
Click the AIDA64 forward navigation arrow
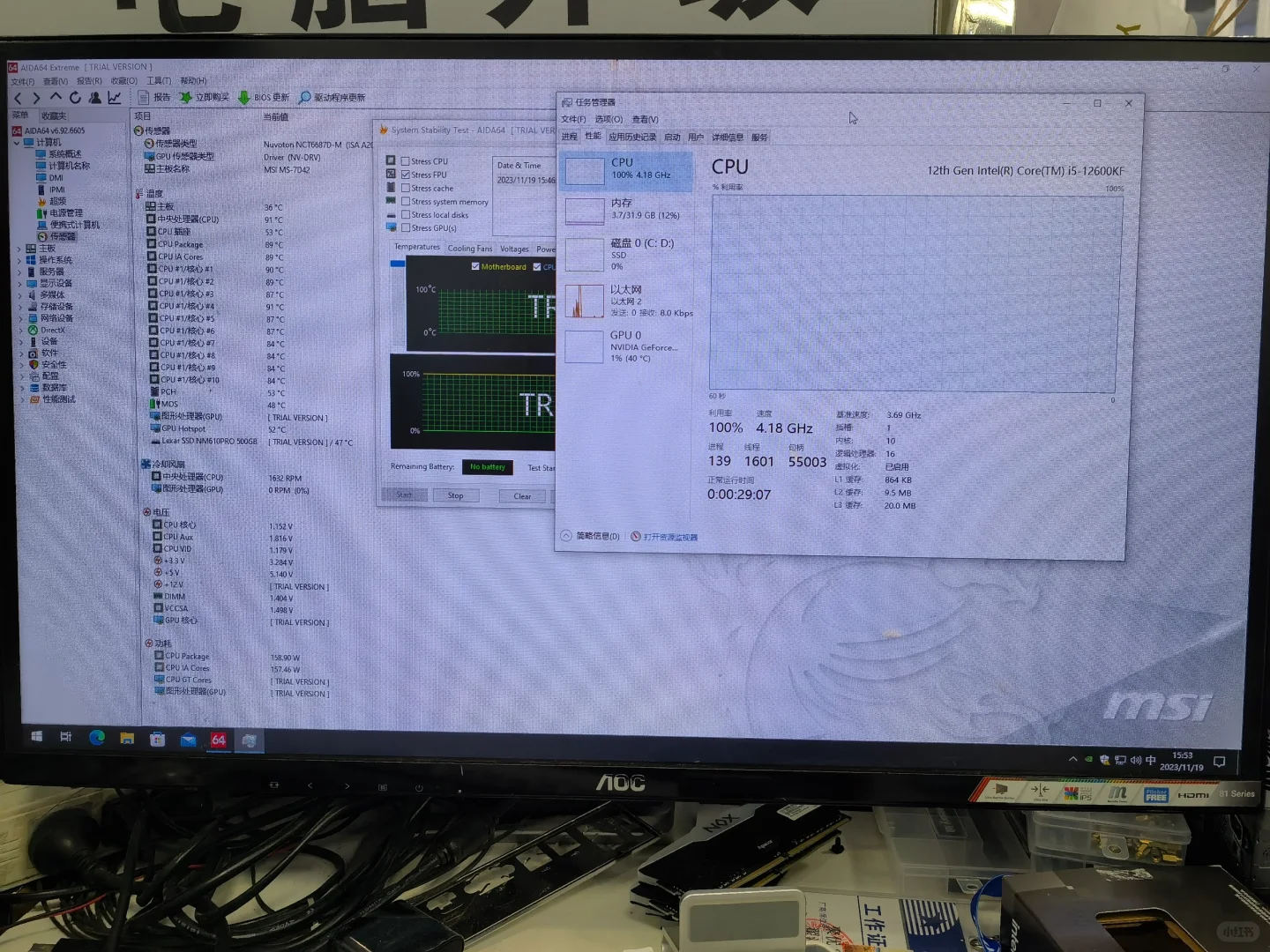(36, 98)
